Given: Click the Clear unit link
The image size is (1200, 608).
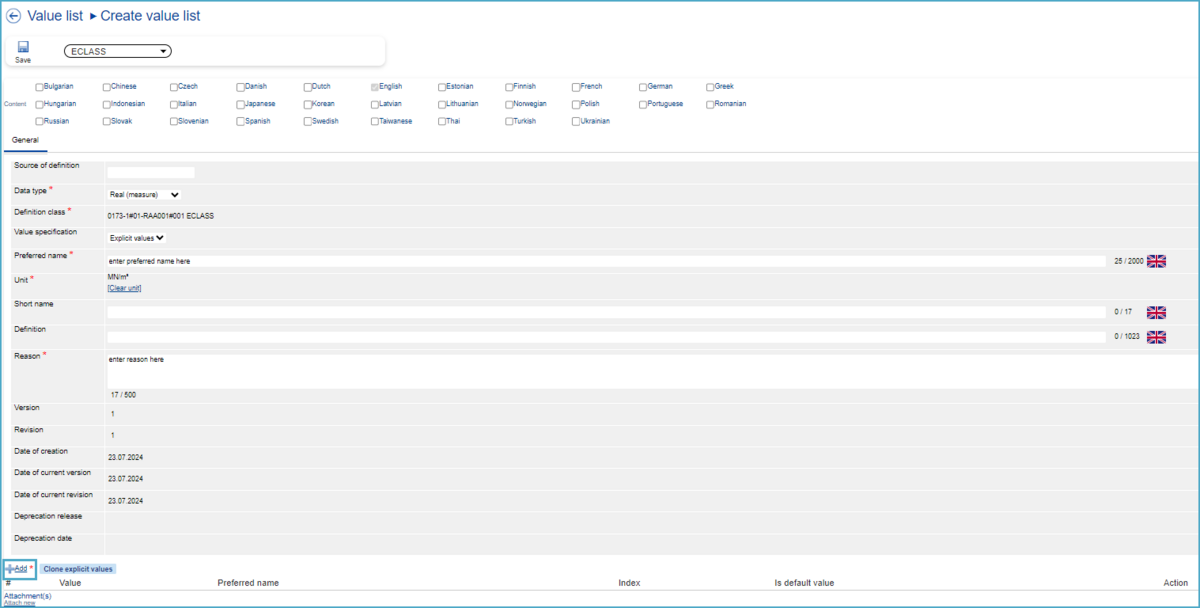Looking at the screenshot, I should click(124, 288).
